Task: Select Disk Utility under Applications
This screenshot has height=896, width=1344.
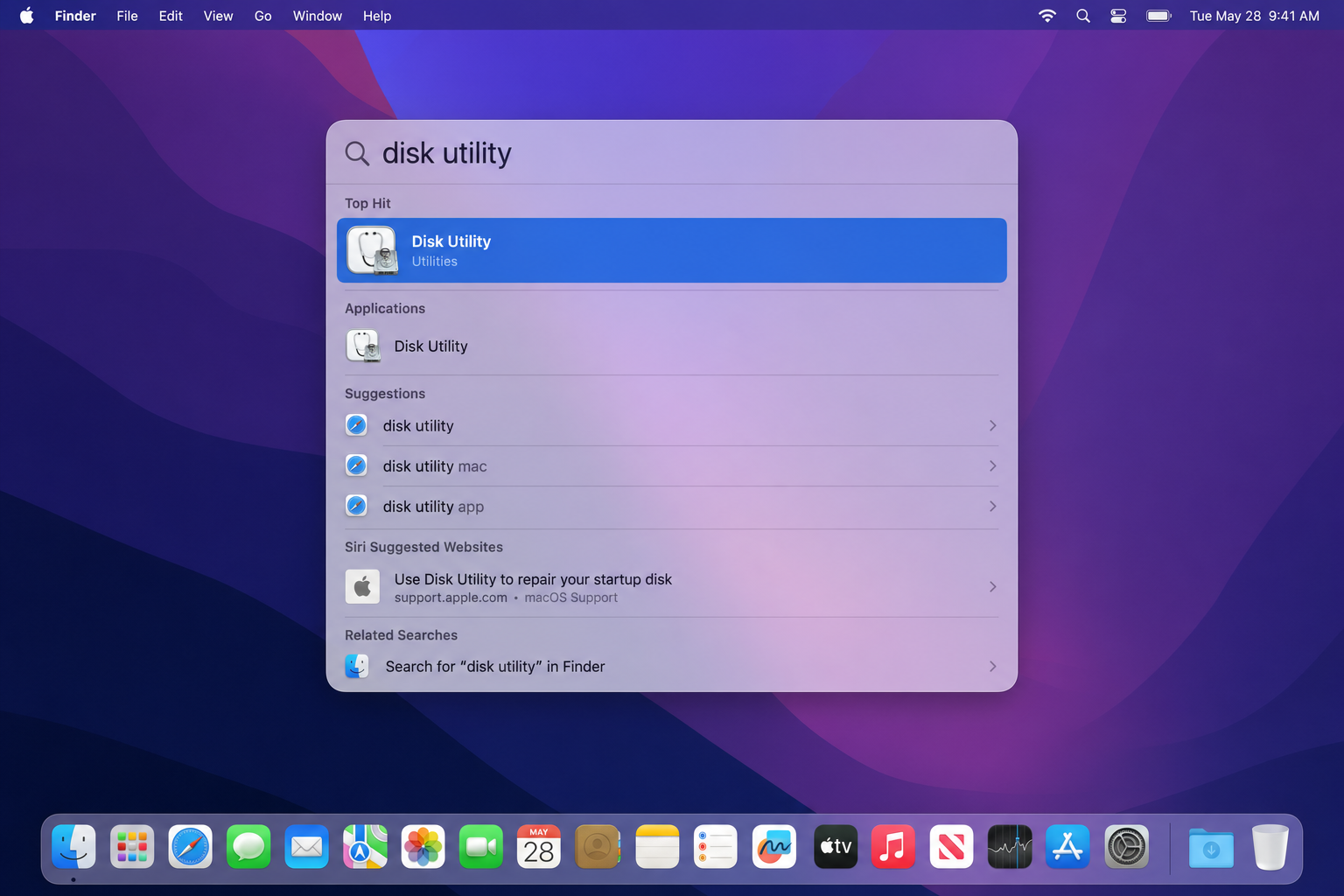Action: tap(671, 346)
